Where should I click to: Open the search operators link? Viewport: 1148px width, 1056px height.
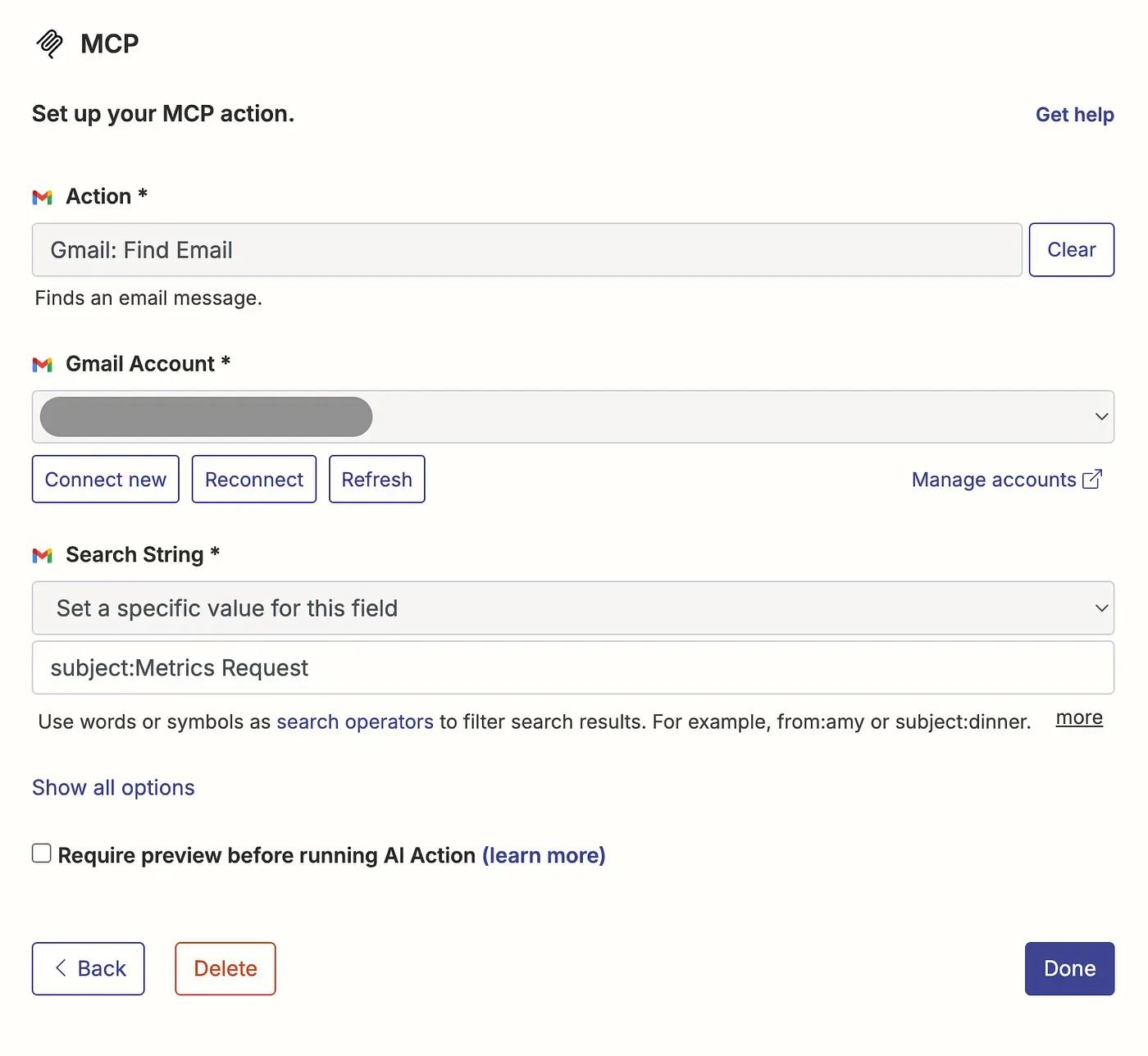354,722
